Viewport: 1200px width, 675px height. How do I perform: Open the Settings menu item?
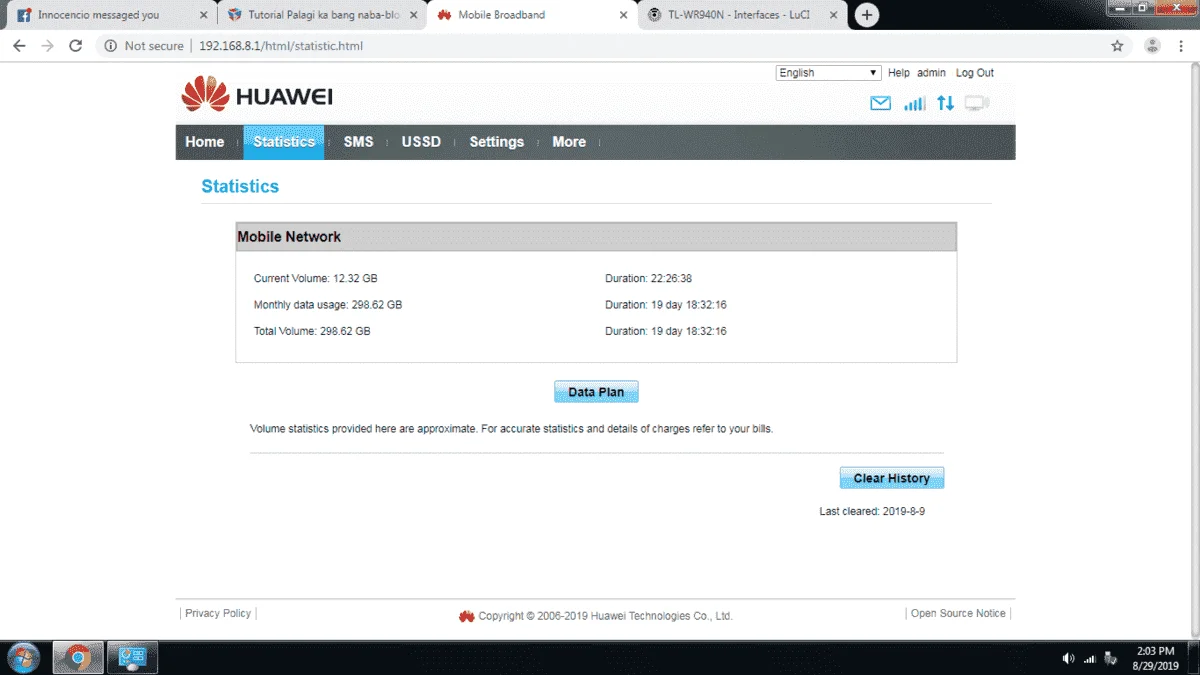(x=497, y=142)
